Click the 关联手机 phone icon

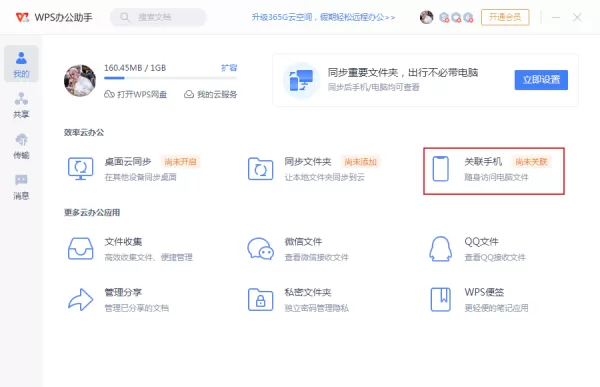pyautogui.click(x=440, y=168)
